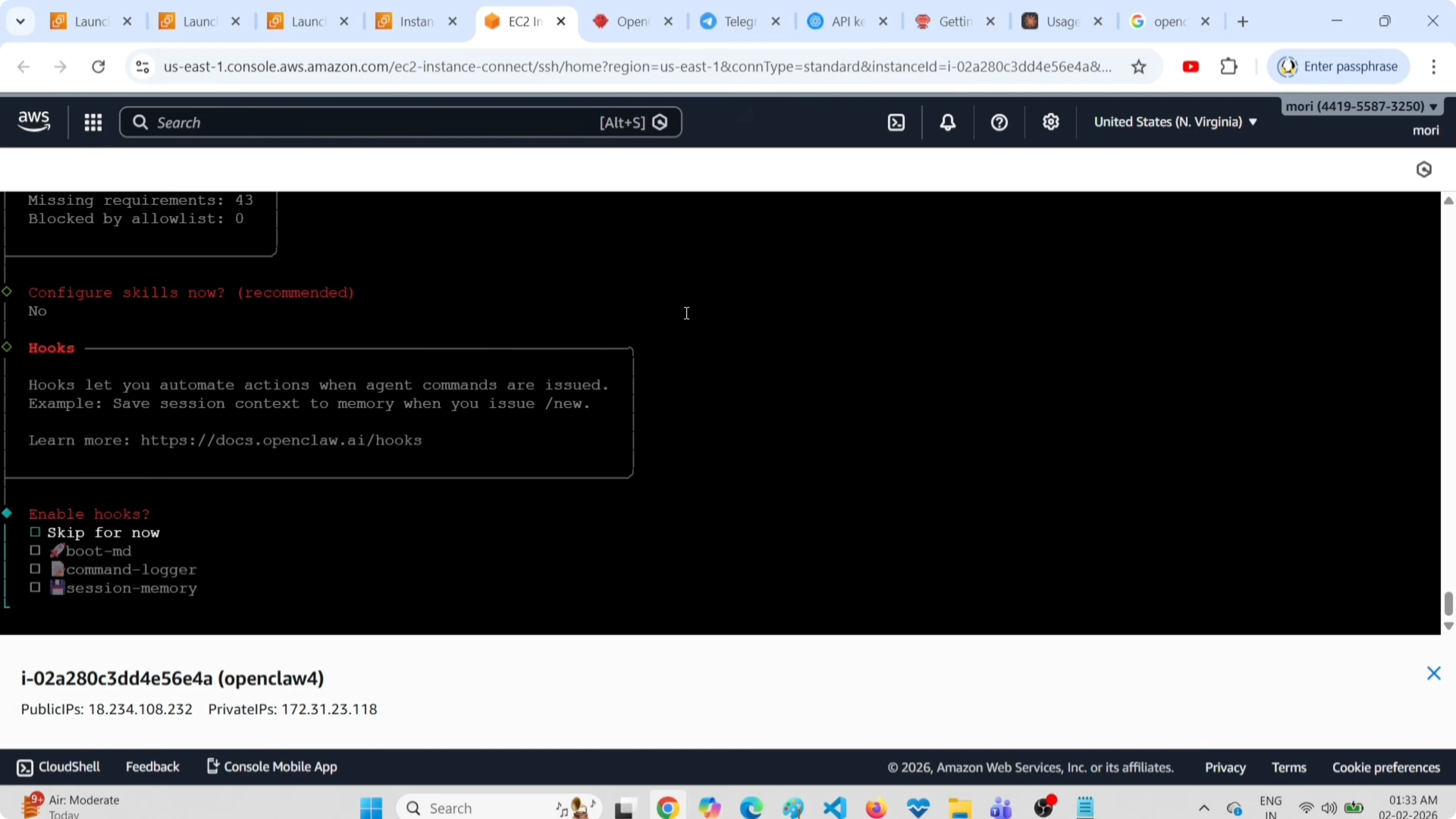Open CloudShell from the AWS header terminal icon
Screen dimensions: 1456x819
coord(895,122)
